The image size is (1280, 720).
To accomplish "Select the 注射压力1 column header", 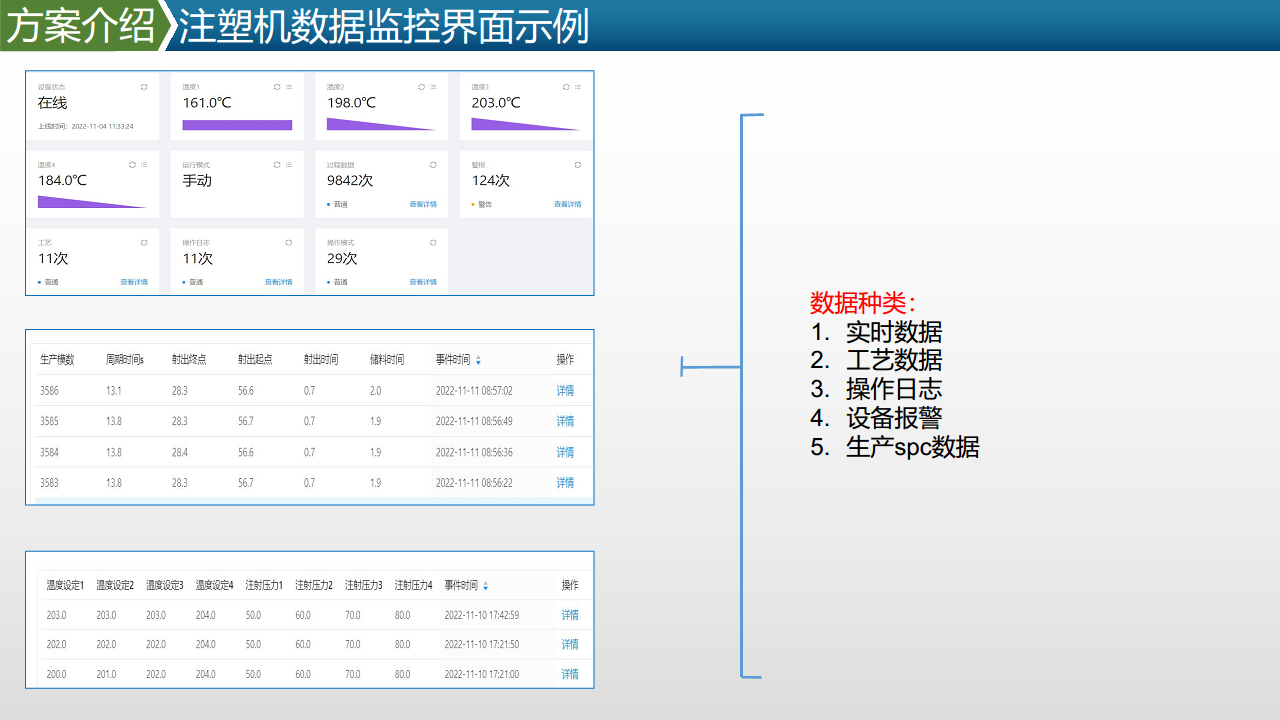I will (264, 586).
